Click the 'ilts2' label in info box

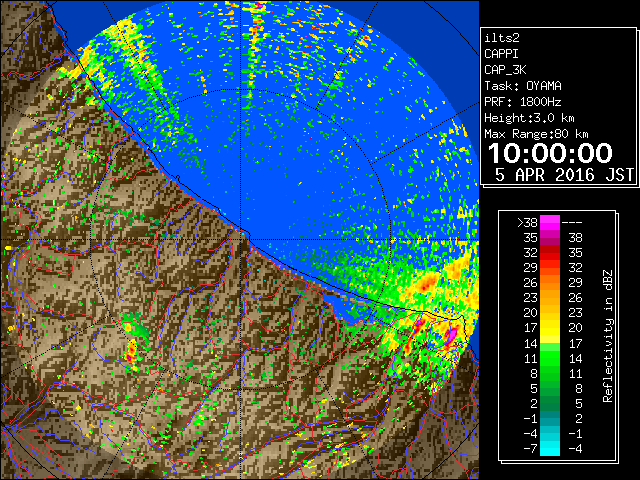click(502, 38)
